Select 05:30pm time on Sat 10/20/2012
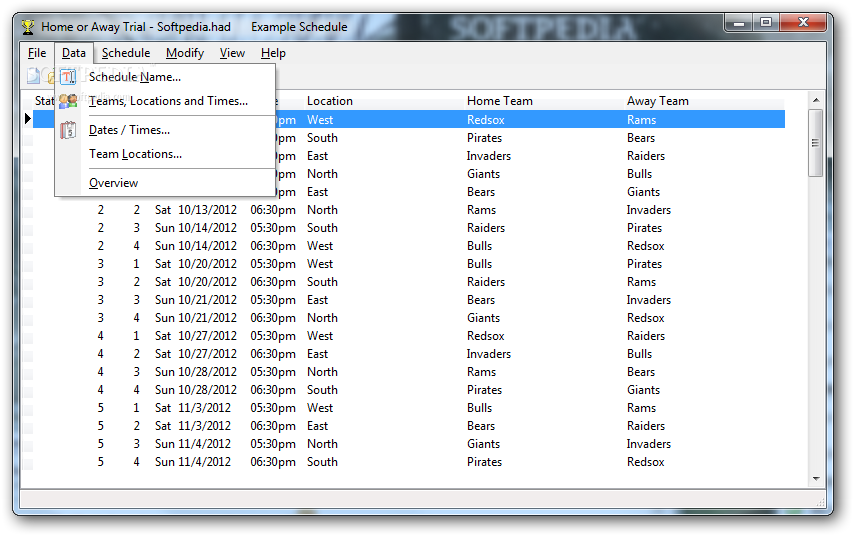854x536 pixels. [273, 264]
